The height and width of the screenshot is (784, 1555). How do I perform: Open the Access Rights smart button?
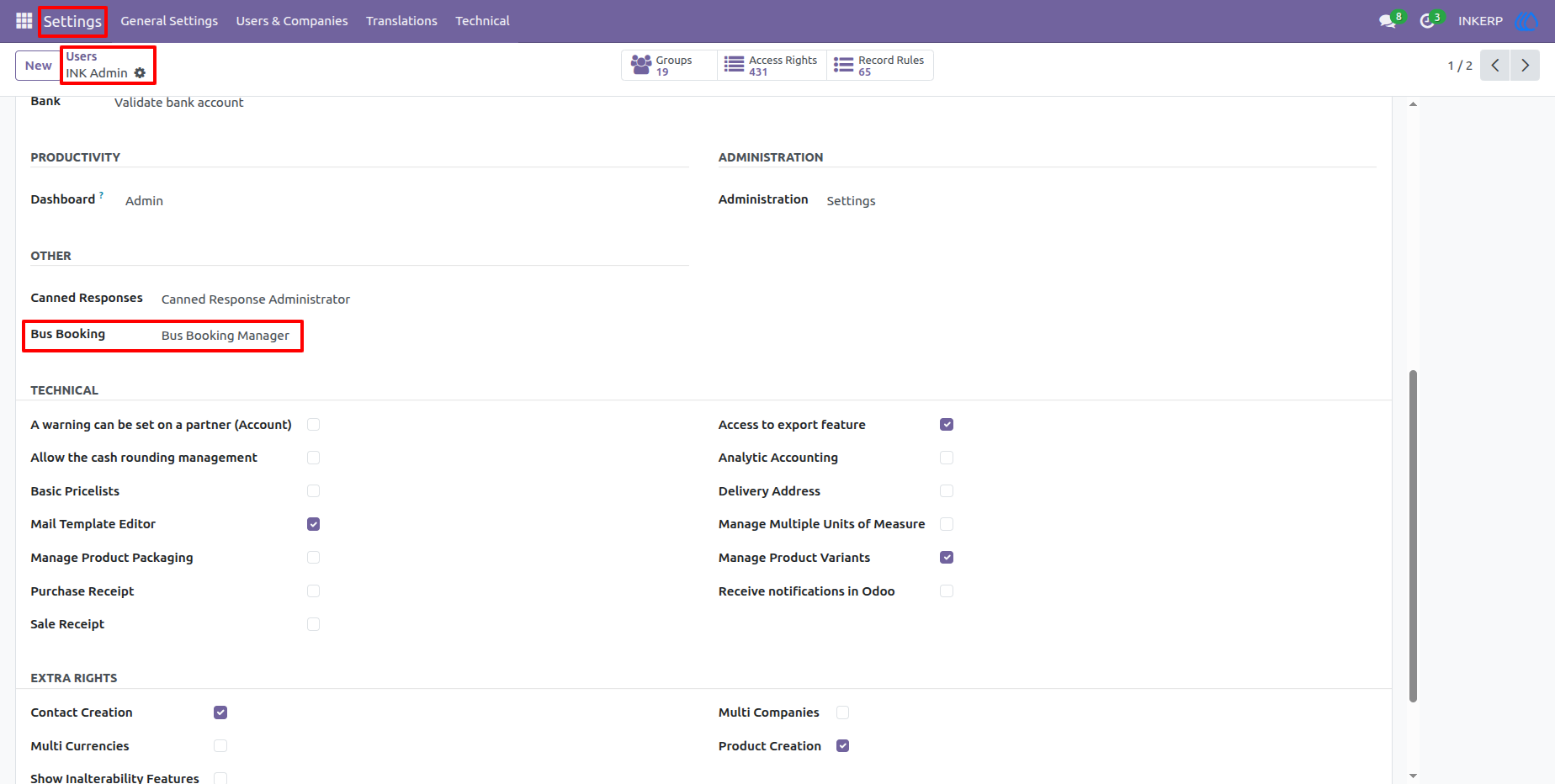[x=772, y=66]
